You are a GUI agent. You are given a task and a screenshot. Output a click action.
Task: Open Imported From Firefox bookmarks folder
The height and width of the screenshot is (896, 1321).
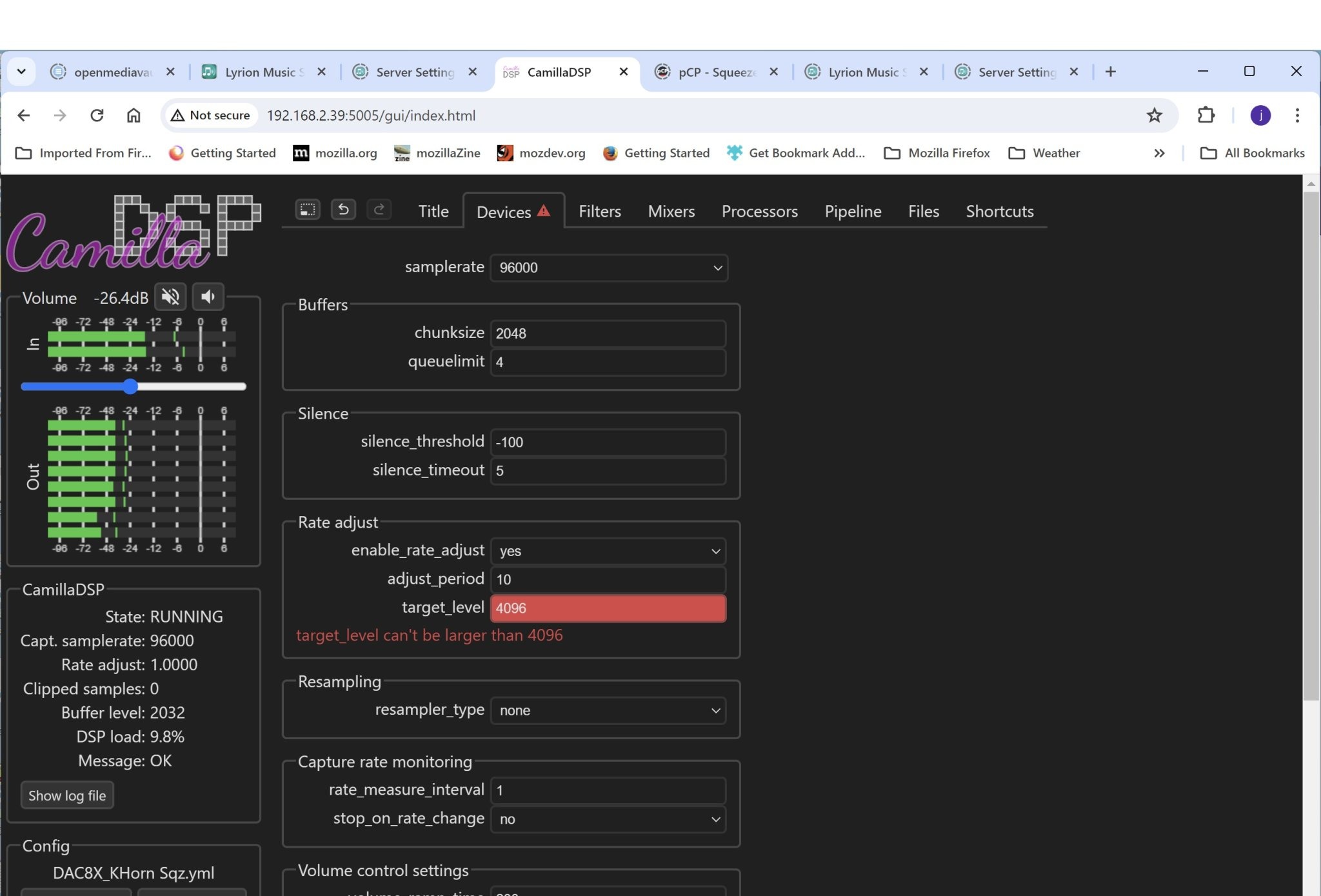point(83,153)
